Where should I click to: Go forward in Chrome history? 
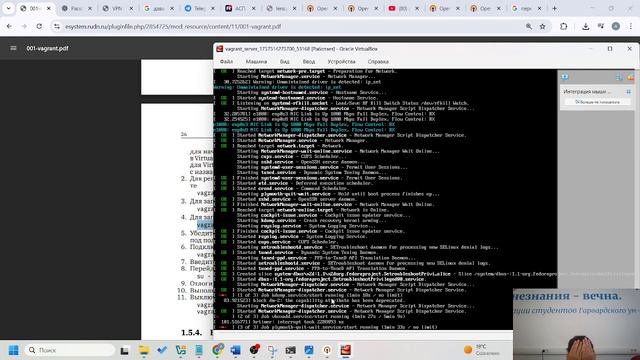24,26
